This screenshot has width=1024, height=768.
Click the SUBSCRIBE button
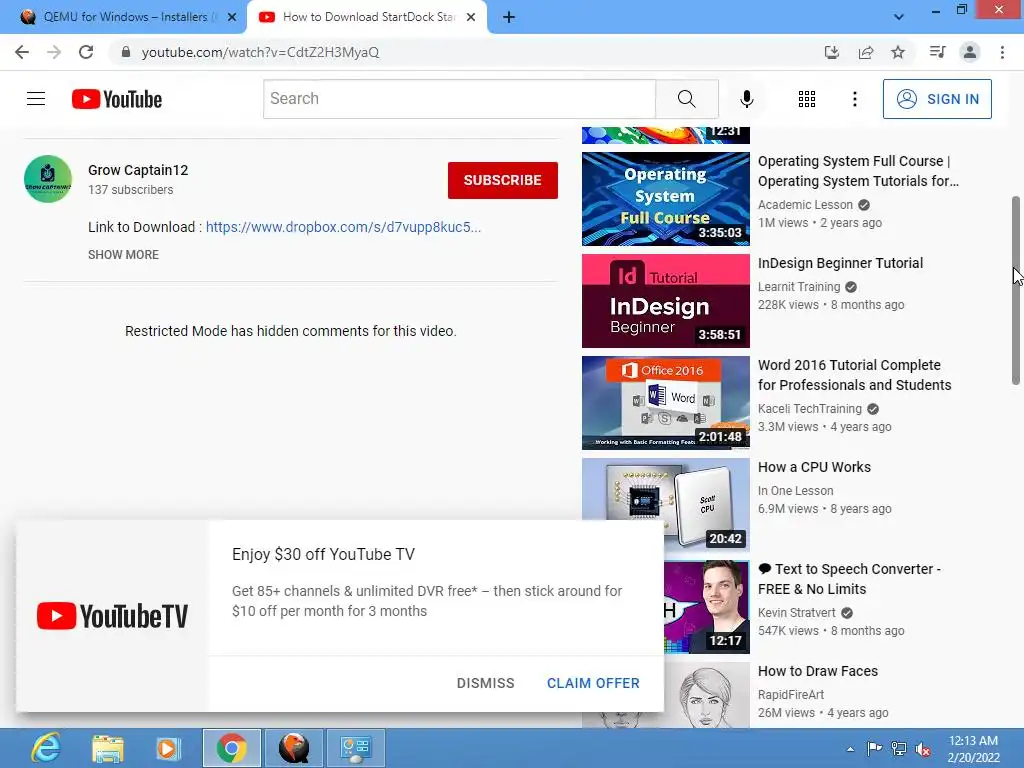(x=503, y=180)
